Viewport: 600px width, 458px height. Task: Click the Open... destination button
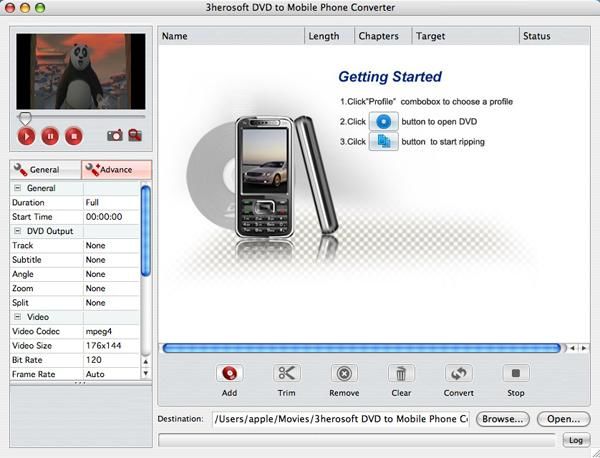pyautogui.click(x=563, y=419)
